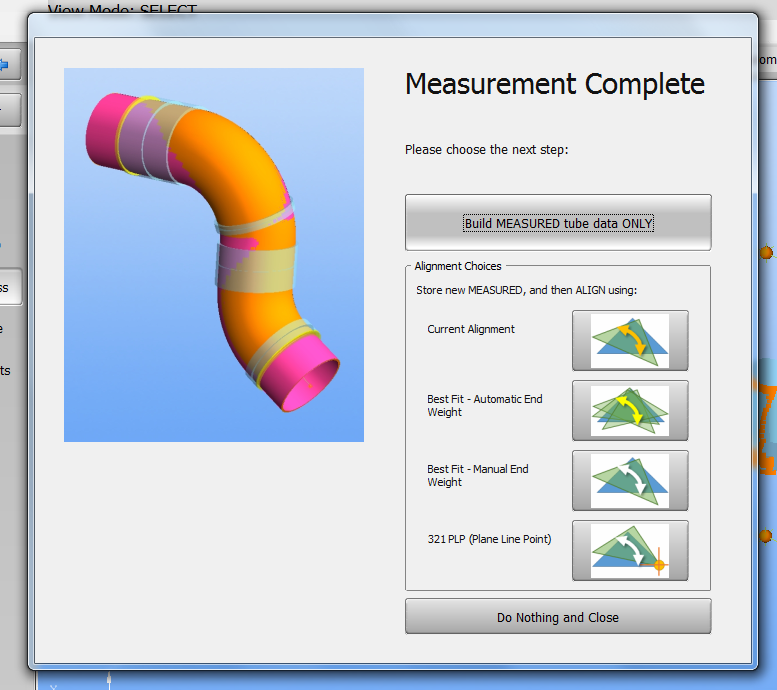
Task: Click the Current Alignment icon button
Action: click(x=629, y=340)
